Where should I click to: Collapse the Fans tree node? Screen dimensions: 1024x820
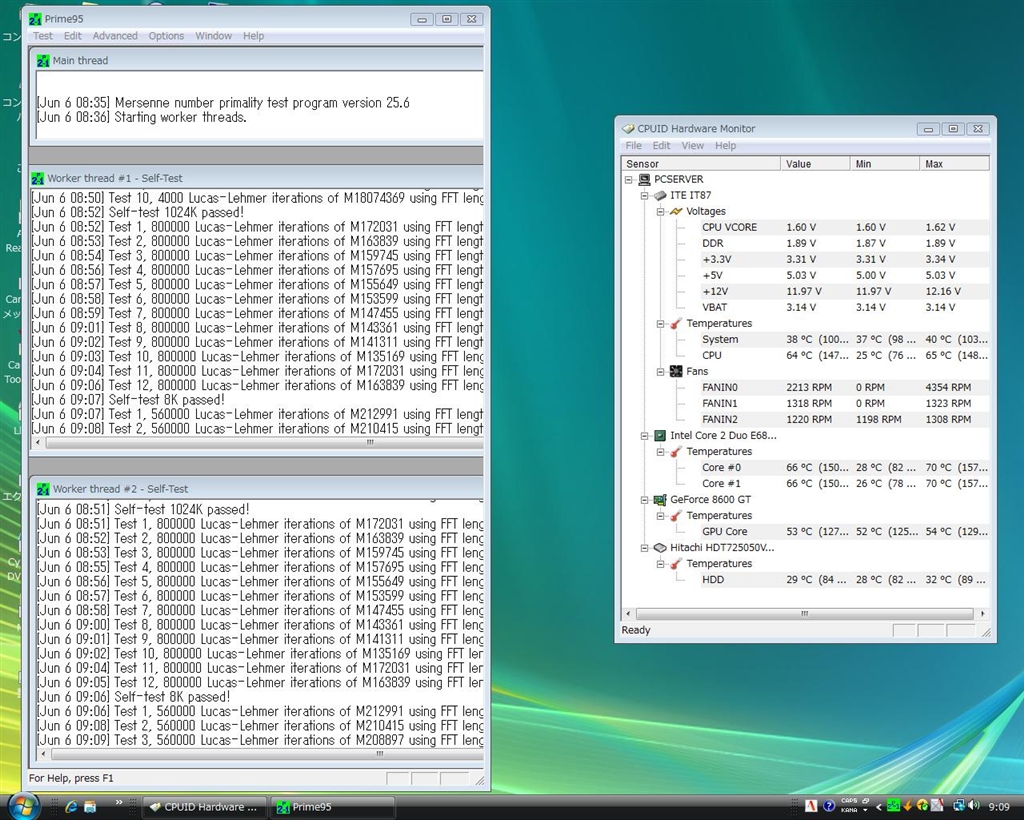pyautogui.click(x=661, y=372)
